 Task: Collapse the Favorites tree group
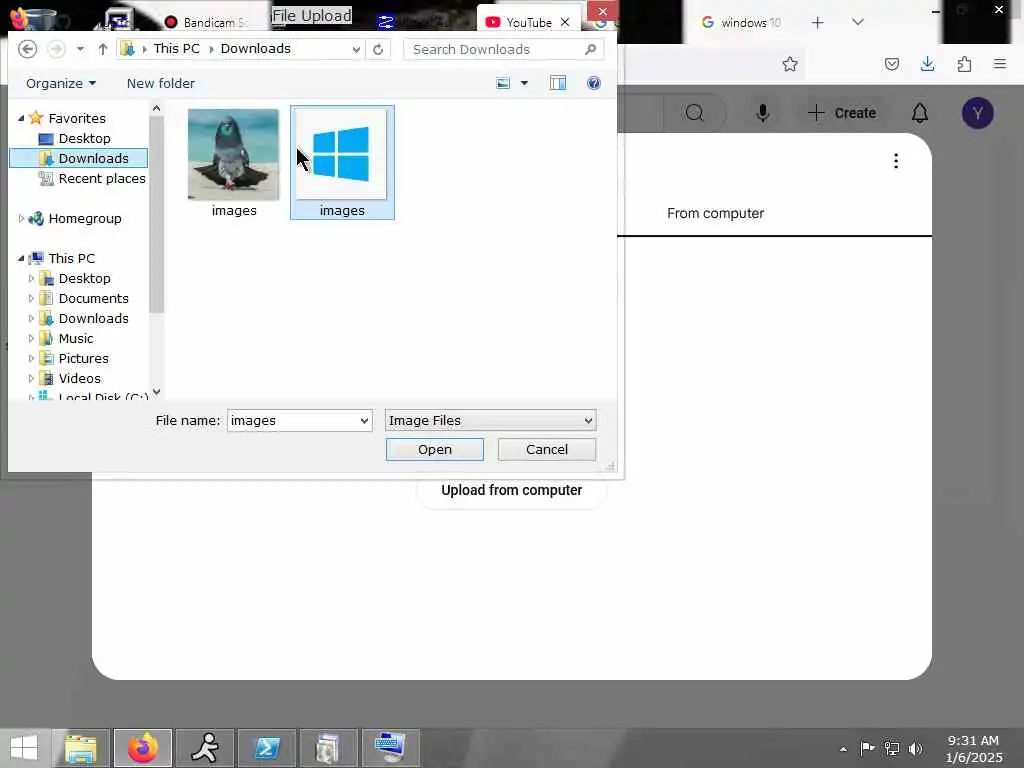21,118
